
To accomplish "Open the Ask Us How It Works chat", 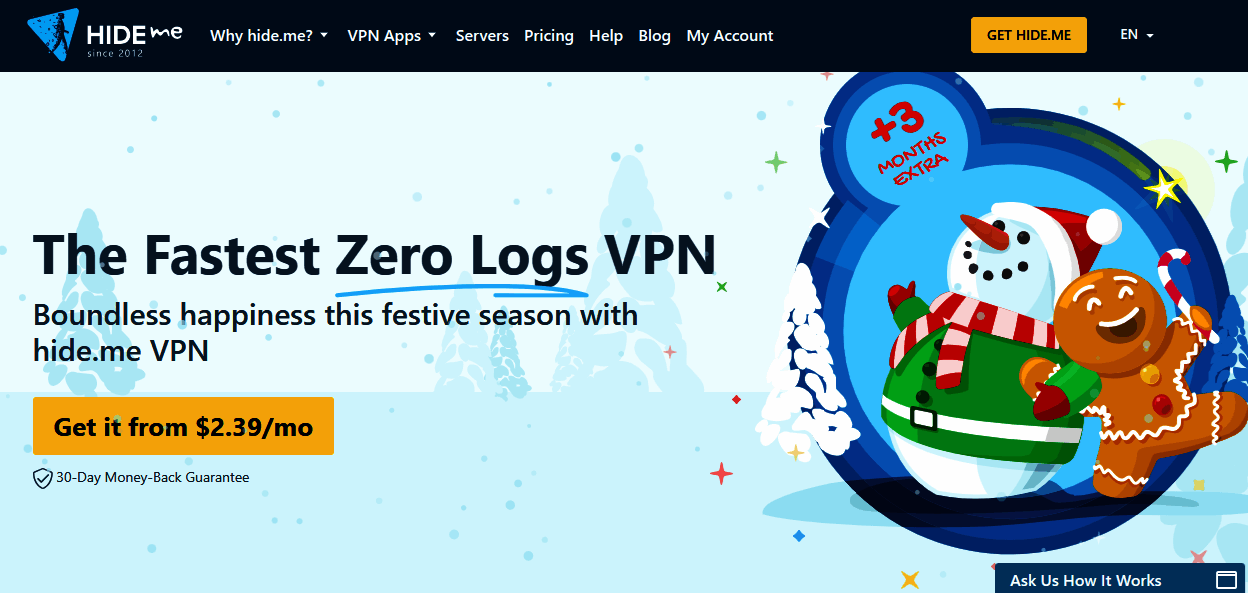I will [1086, 580].
